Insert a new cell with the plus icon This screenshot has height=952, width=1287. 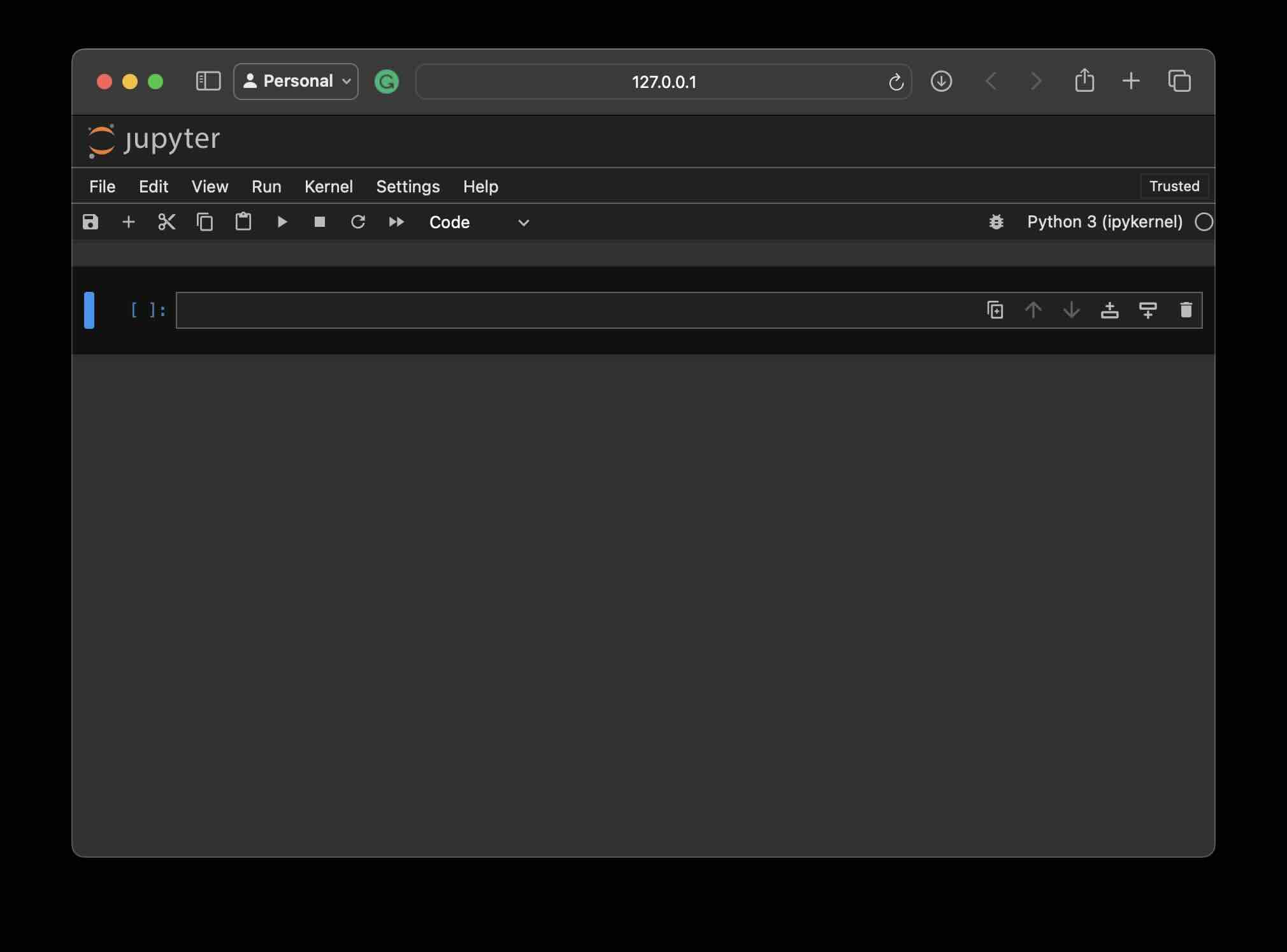point(128,222)
